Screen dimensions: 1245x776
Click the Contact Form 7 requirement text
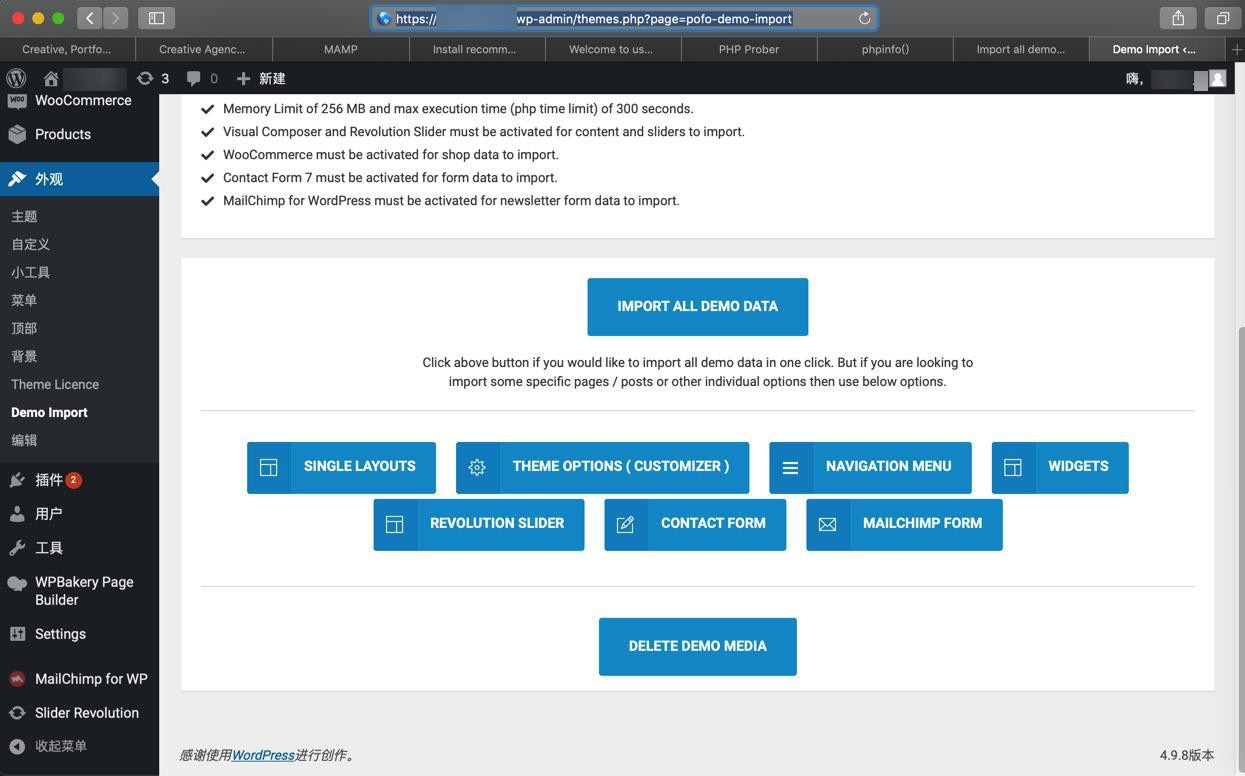[390, 177]
